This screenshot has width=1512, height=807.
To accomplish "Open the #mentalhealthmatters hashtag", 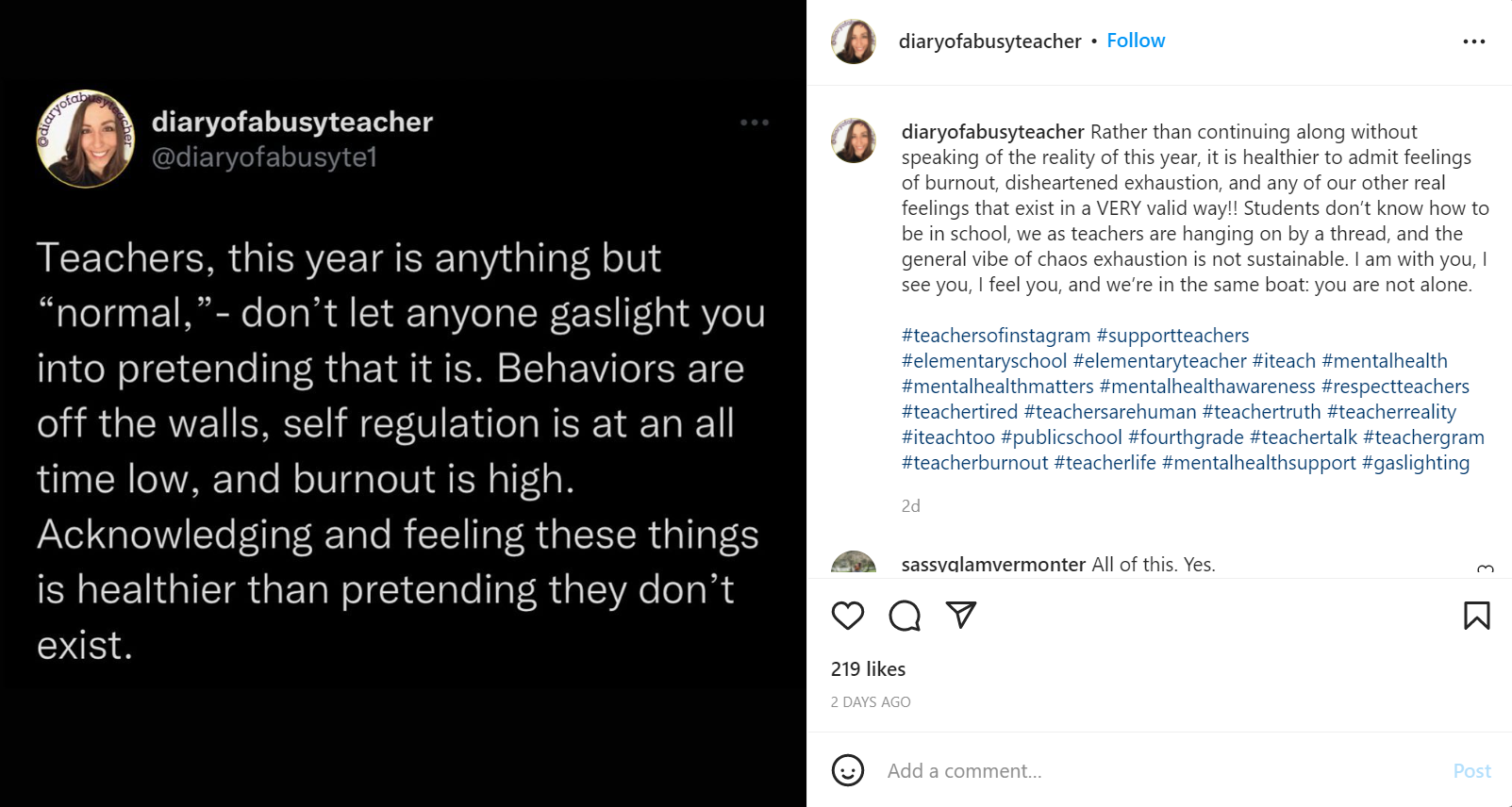I will pyautogui.click(x=997, y=387).
